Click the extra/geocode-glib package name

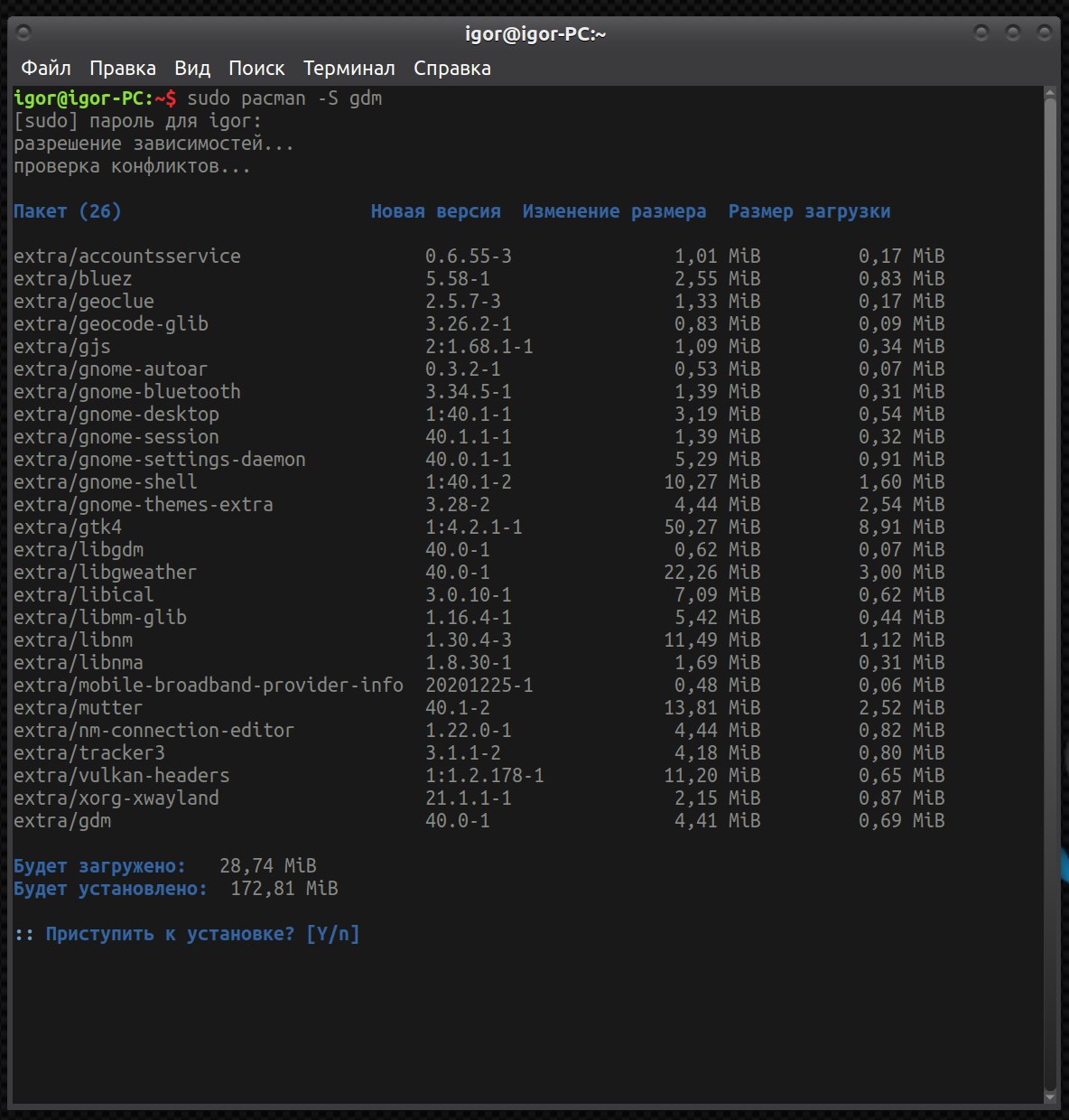(111, 324)
